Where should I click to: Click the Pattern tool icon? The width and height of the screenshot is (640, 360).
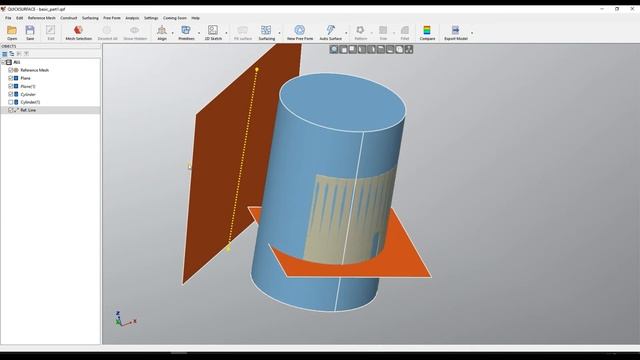tap(360, 30)
